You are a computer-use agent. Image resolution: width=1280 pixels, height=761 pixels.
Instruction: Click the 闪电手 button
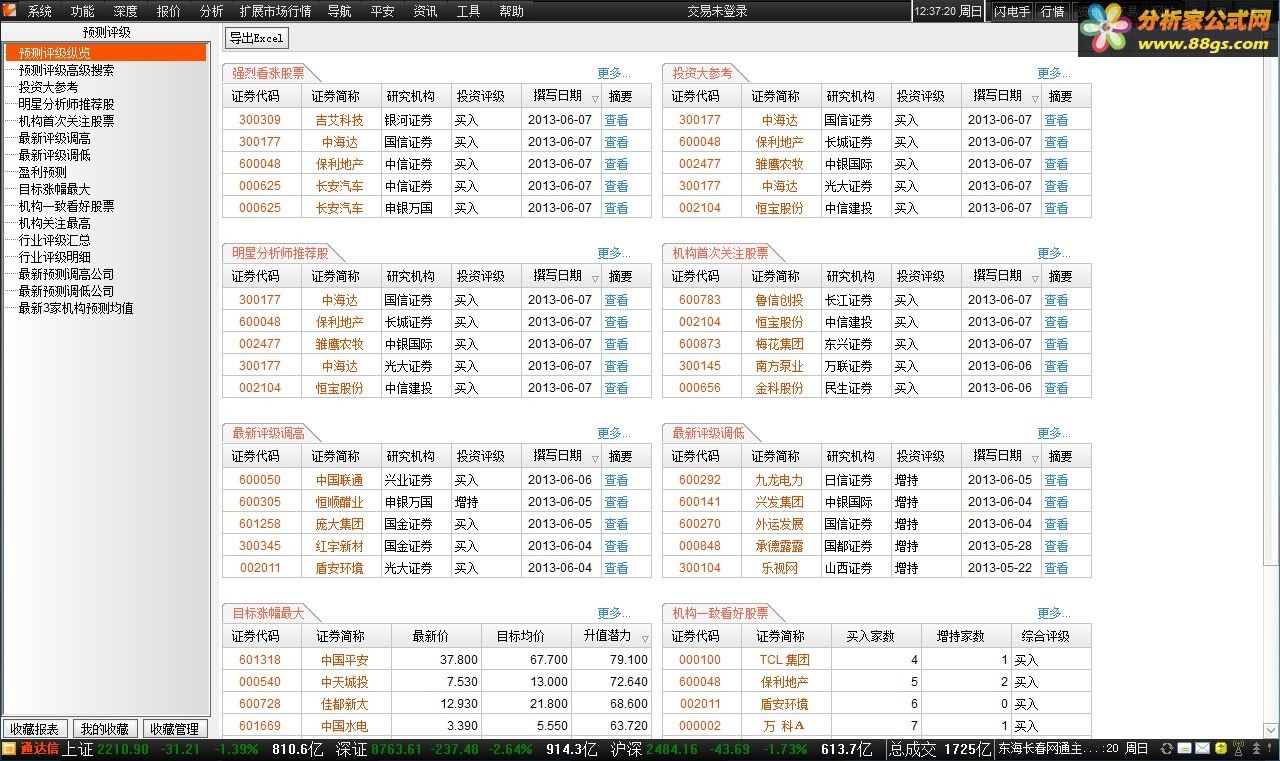[1012, 12]
